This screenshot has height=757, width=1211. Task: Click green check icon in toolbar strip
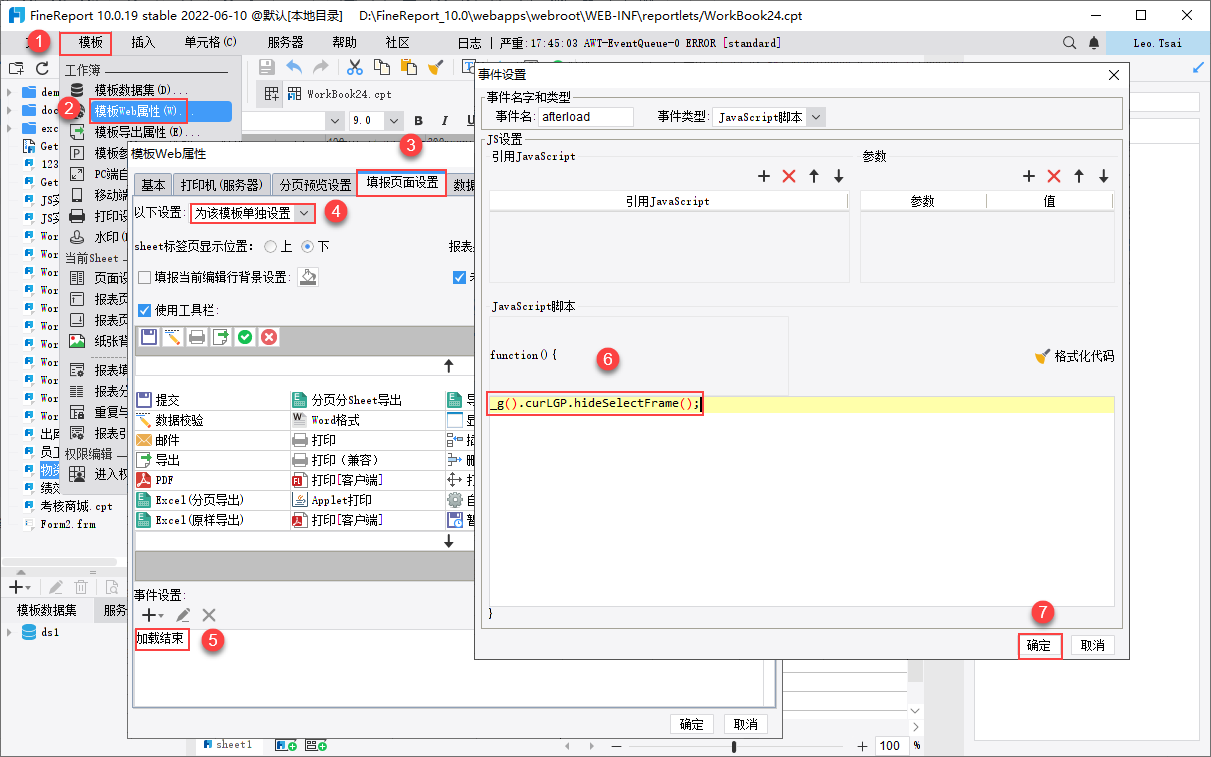coord(245,337)
